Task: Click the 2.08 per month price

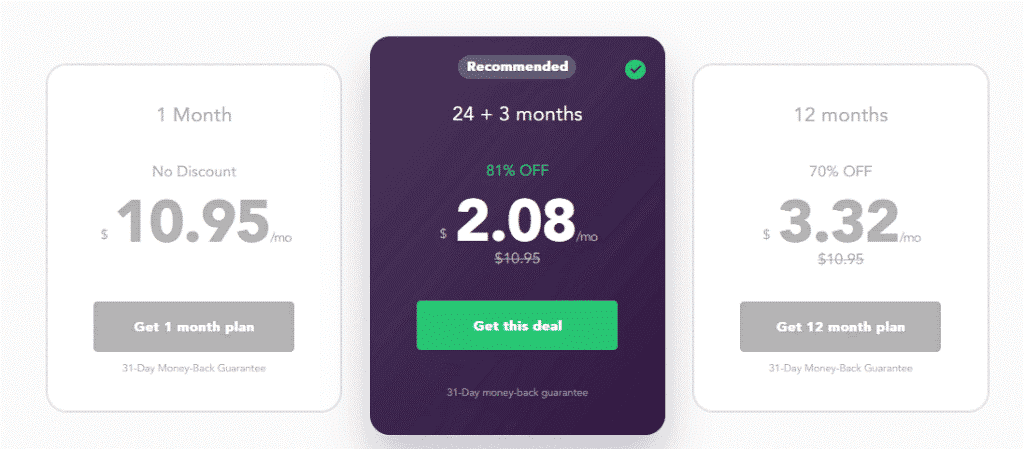Action: click(x=515, y=221)
